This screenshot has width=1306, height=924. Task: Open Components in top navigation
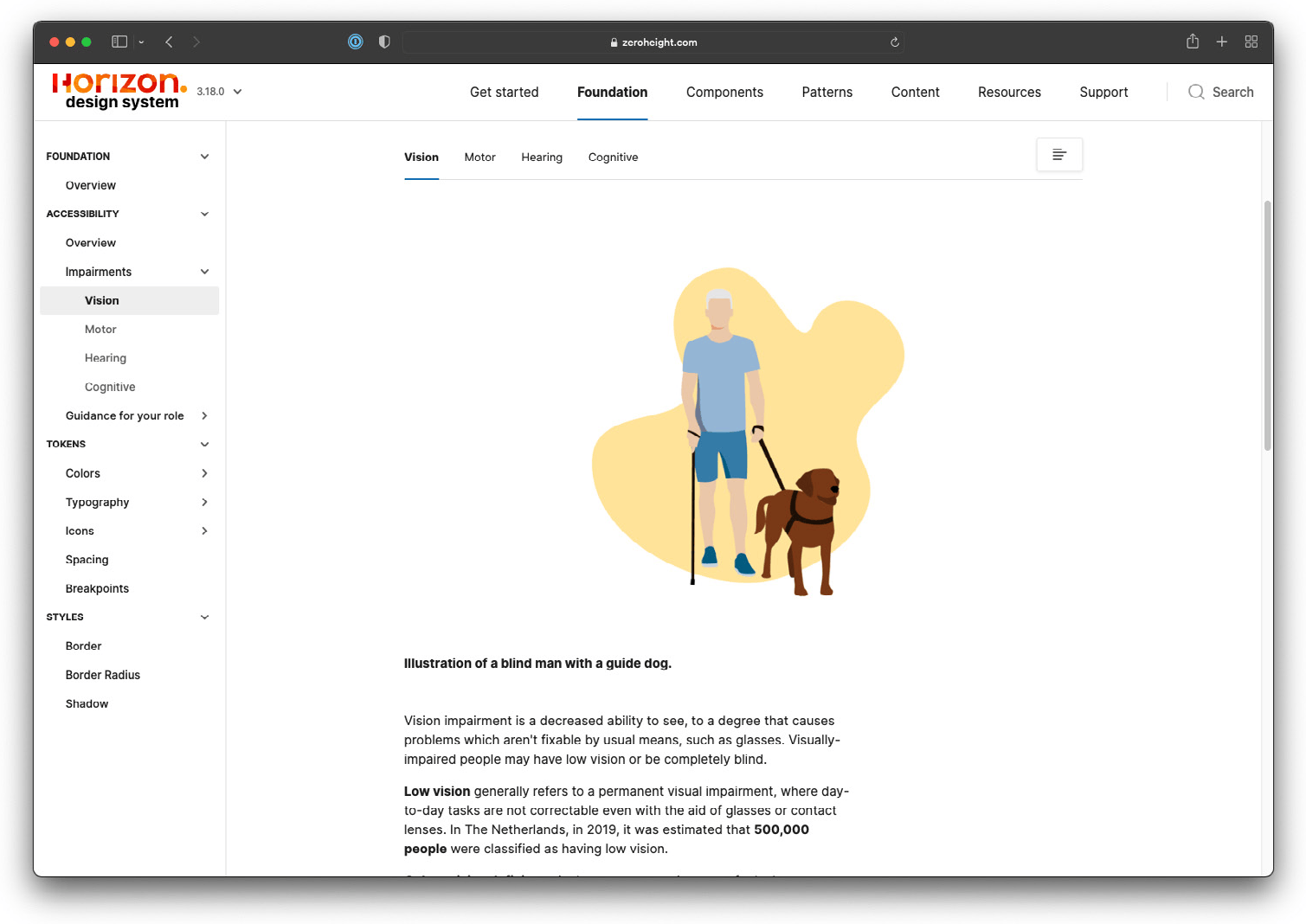pyautogui.click(x=724, y=92)
